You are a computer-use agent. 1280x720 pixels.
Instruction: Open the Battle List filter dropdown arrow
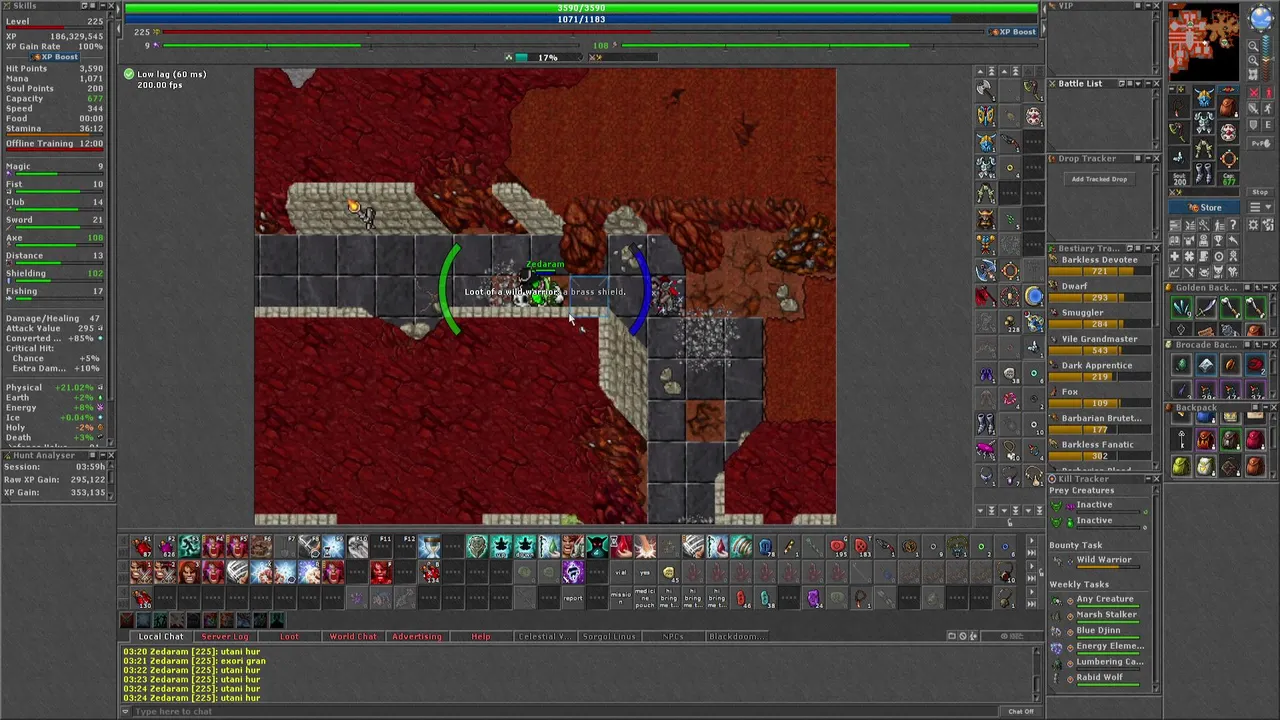point(1138,84)
